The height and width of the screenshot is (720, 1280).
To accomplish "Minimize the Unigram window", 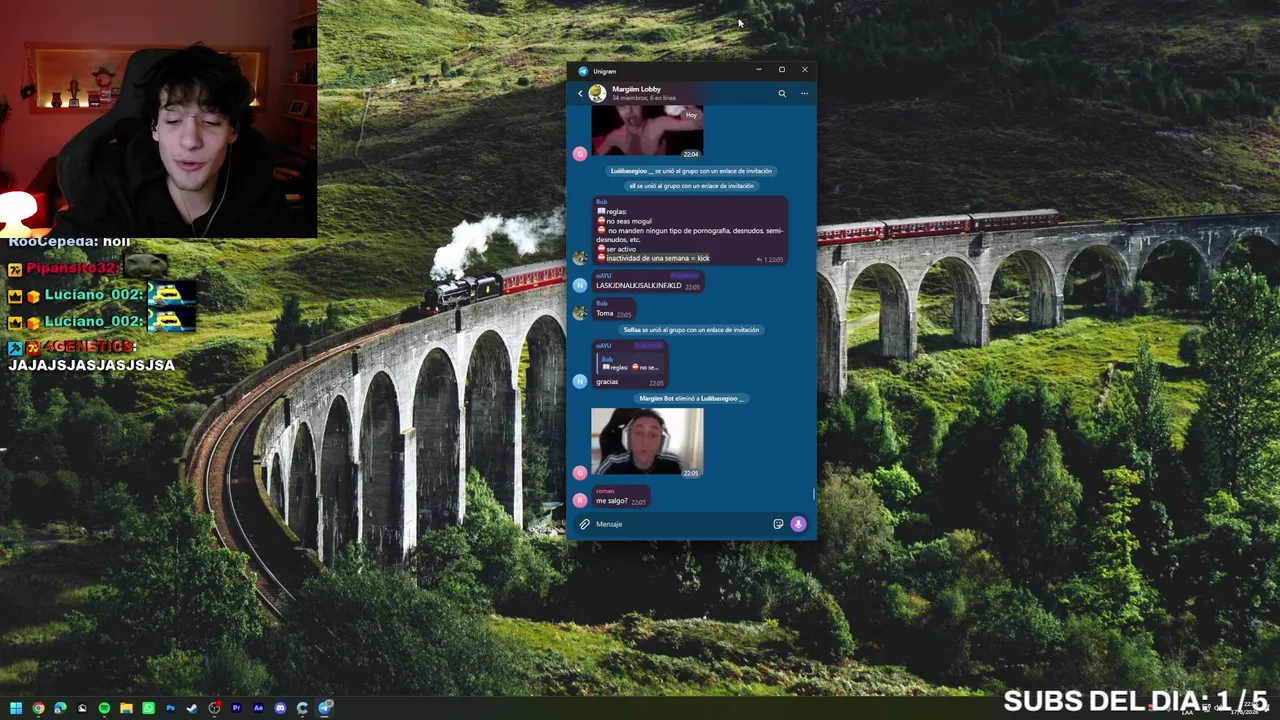I will coord(759,70).
